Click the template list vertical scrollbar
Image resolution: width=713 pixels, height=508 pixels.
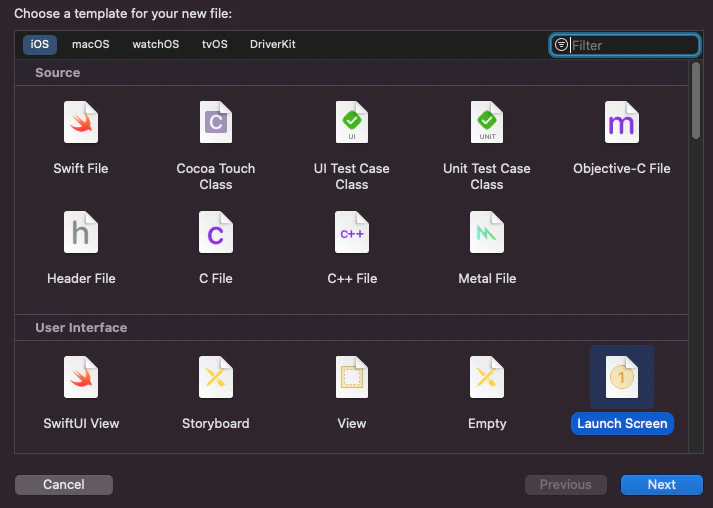(x=696, y=101)
